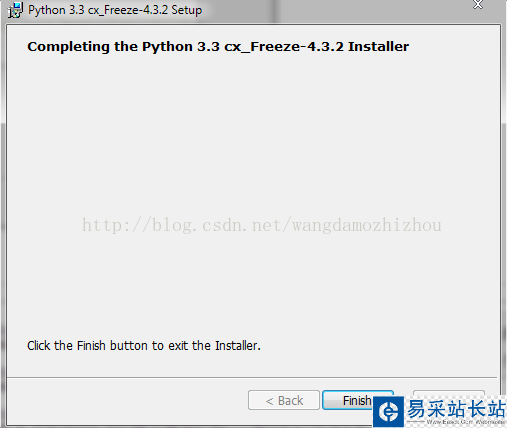The image size is (507, 428).
Task: Click the blog.csdn.net watermark URL
Action: tap(262, 225)
